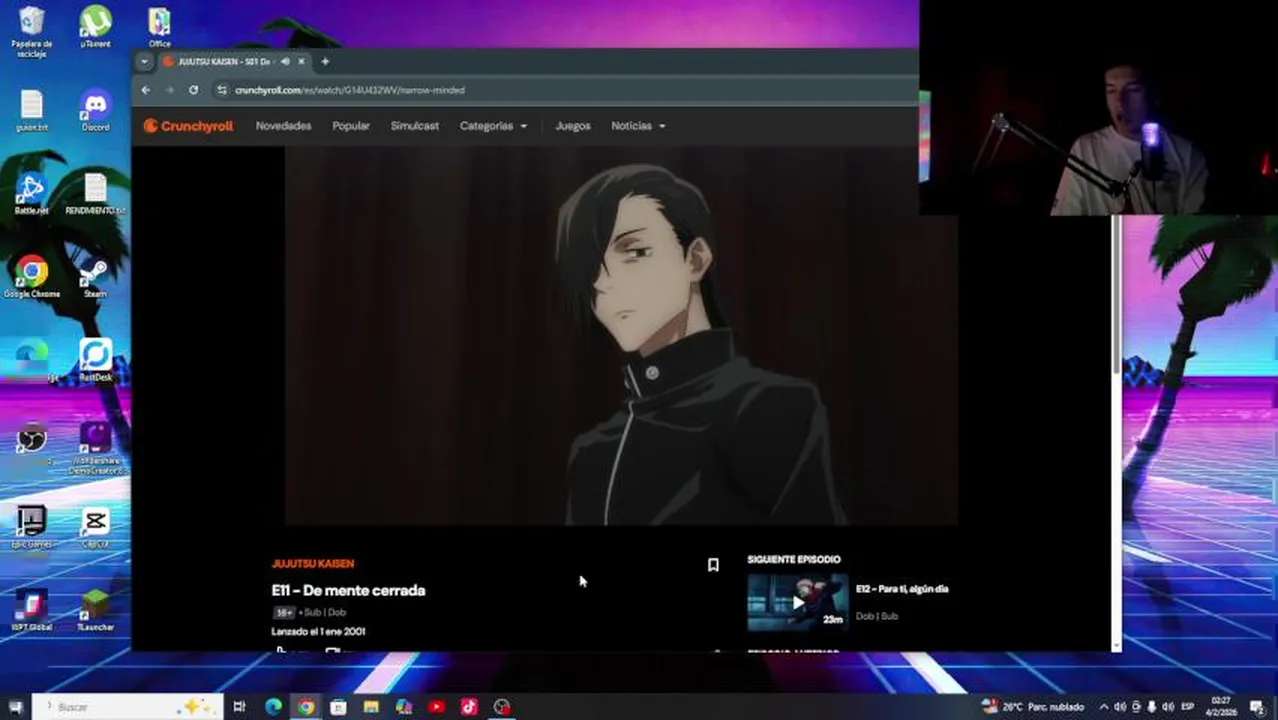Expand the Categorías menu
The image size is (1278, 720).
click(493, 126)
